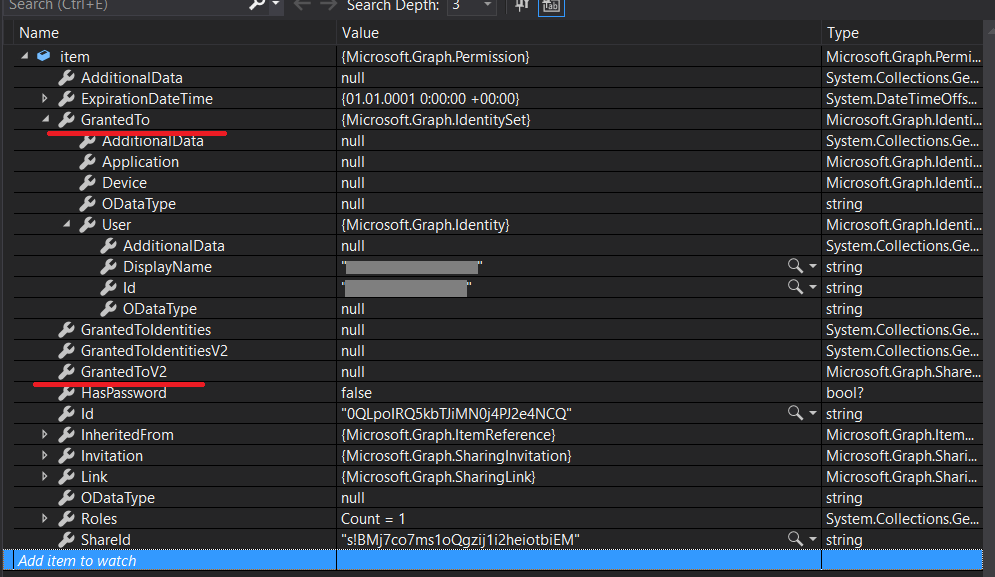The width and height of the screenshot is (995, 577).
Task: Click the wrench icon next to GrantedToIdentities
Action: click(x=66, y=329)
